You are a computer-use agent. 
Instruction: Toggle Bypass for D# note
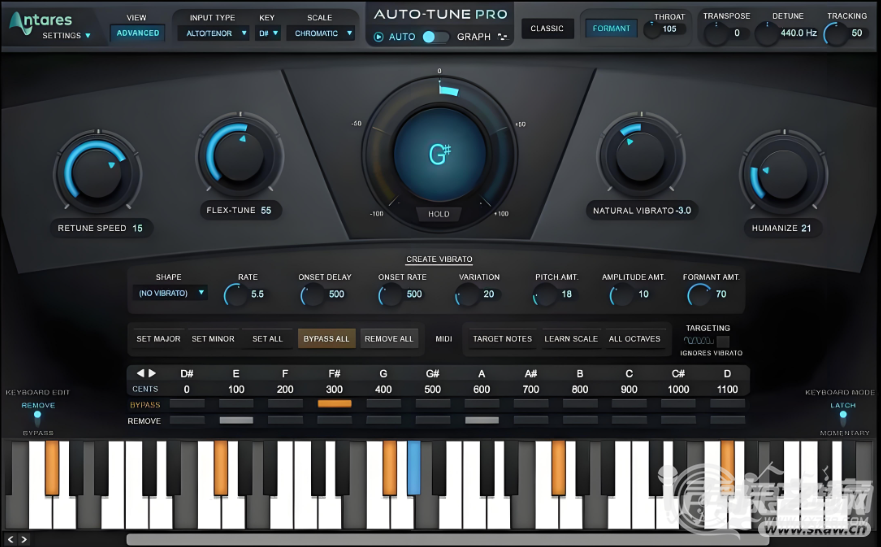187,404
